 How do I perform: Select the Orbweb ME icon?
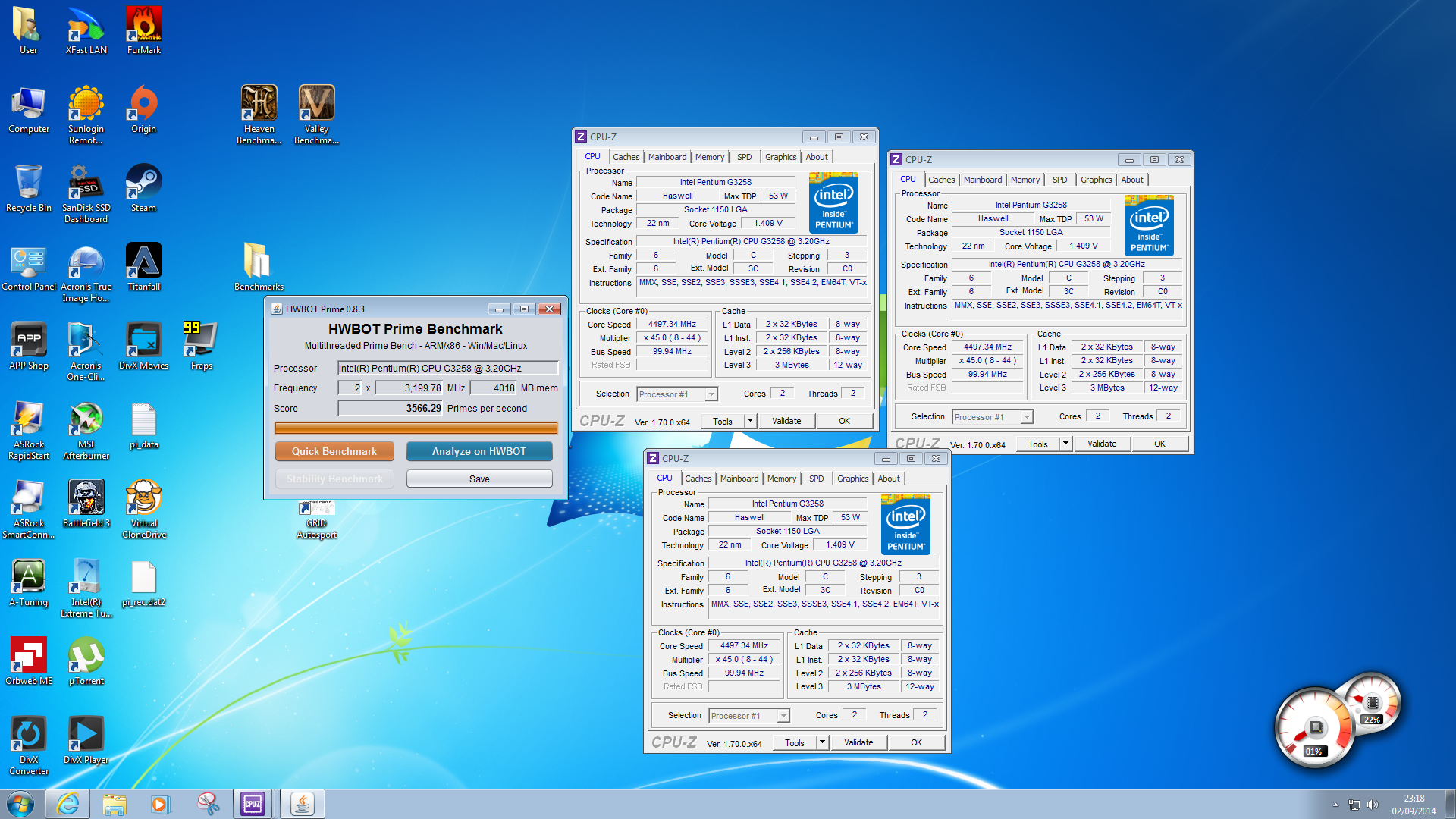coord(29,662)
